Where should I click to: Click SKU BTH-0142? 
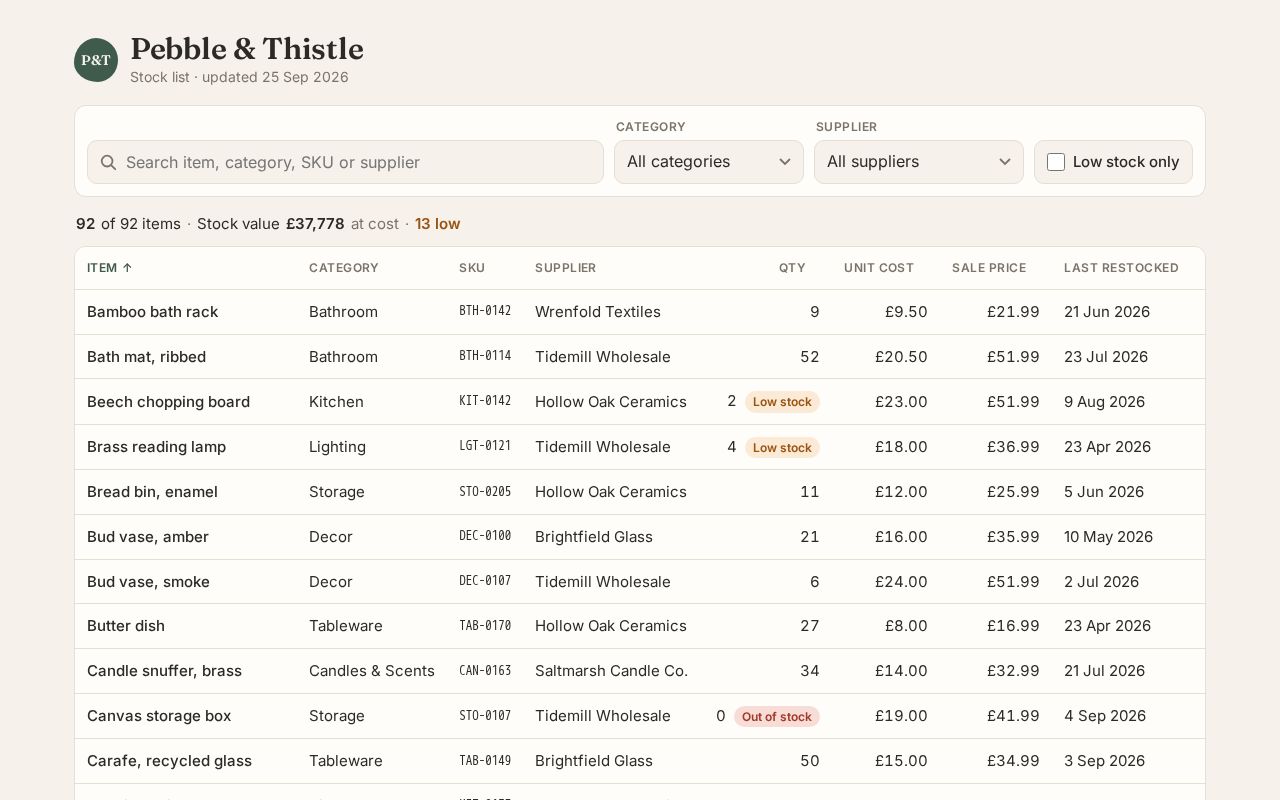click(x=485, y=311)
